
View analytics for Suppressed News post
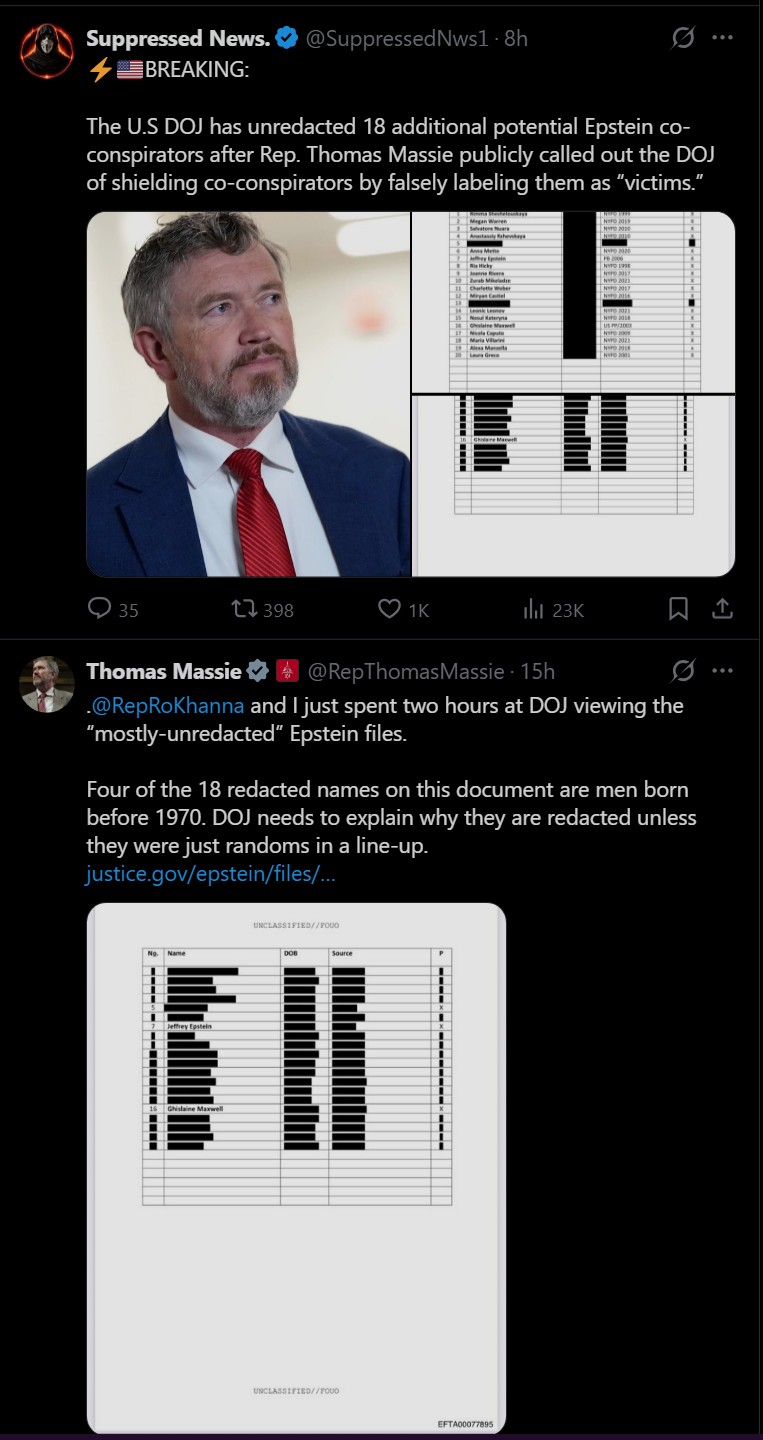534,608
